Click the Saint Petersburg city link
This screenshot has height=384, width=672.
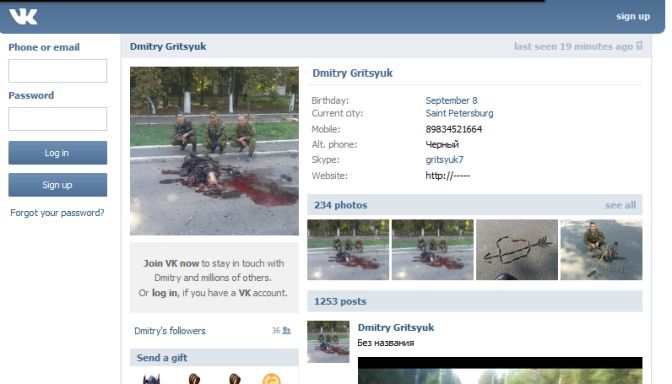pos(459,113)
